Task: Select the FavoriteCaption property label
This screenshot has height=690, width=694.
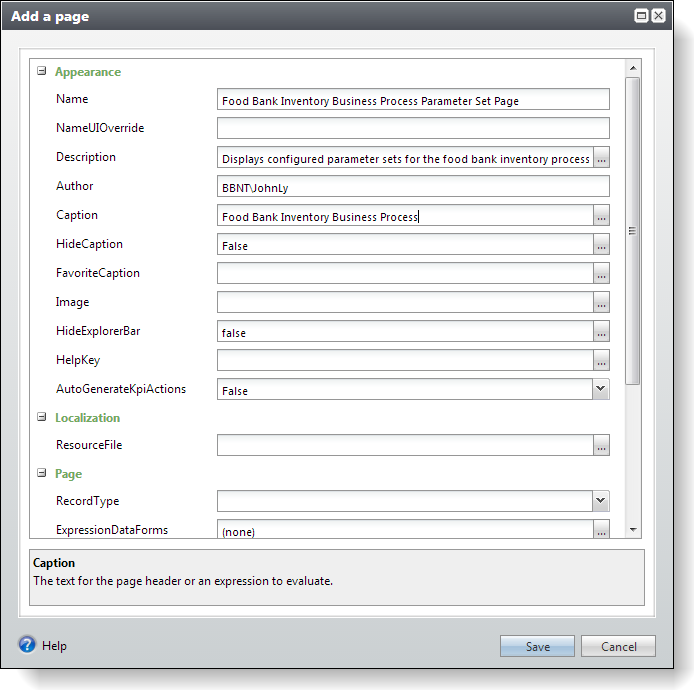Action: pos(98,273)
